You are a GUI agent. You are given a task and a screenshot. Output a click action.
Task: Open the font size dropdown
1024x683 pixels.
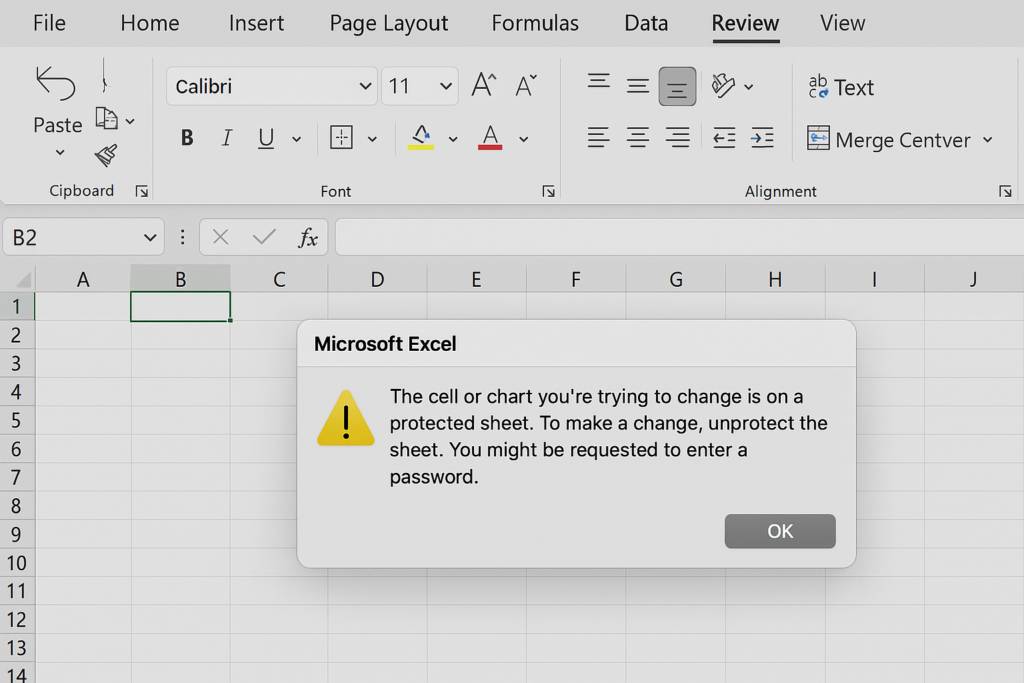(x=446, y=87)
